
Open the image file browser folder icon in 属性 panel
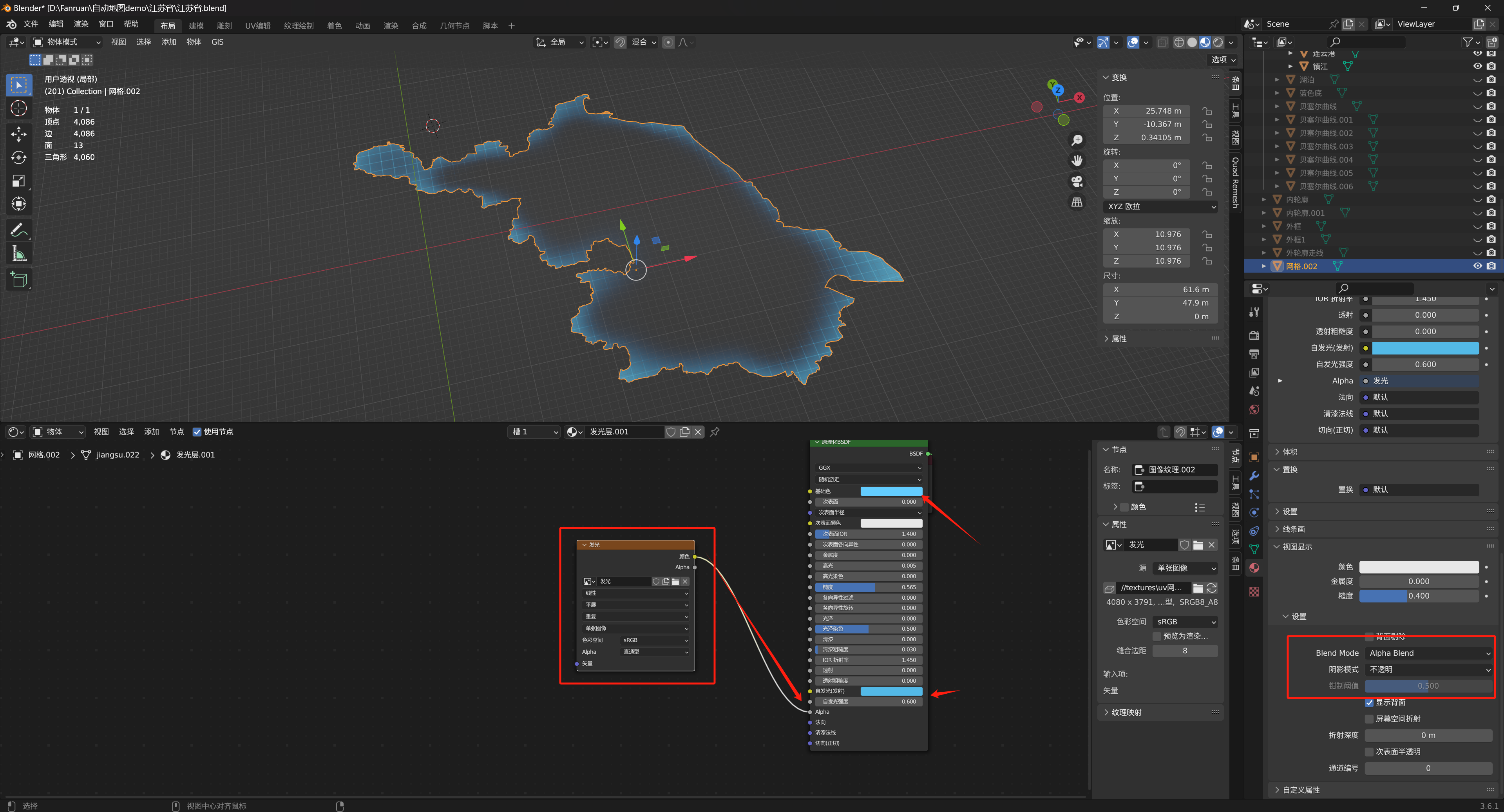[x=1198, y=544]
